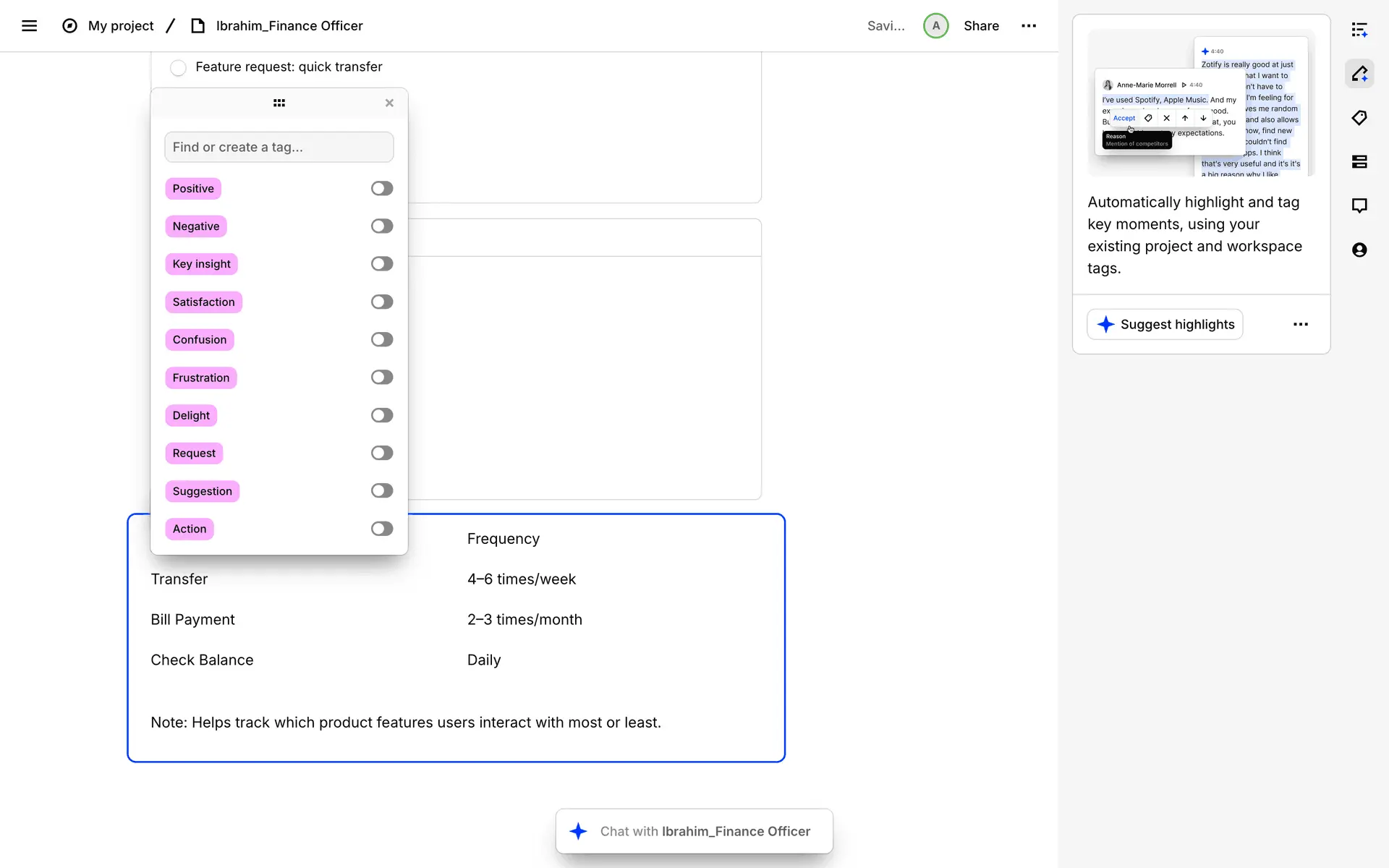
Task: Open the comments icon in right sidebar
Action: pos(1359,205)
